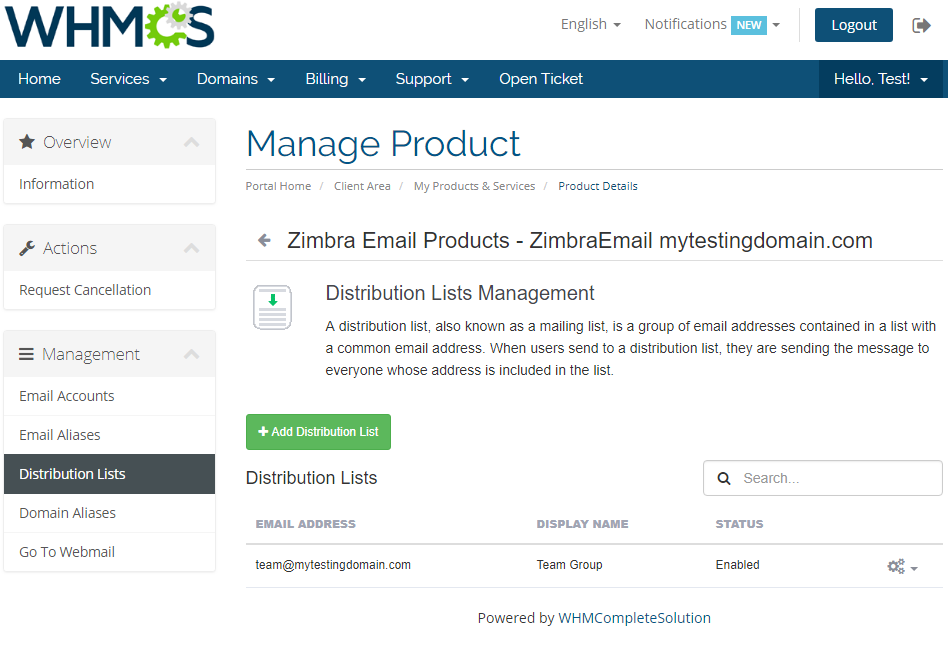Follow the Portal Home breadcrumb
This screenshot has height=646, width=948.
coord(278,186)
